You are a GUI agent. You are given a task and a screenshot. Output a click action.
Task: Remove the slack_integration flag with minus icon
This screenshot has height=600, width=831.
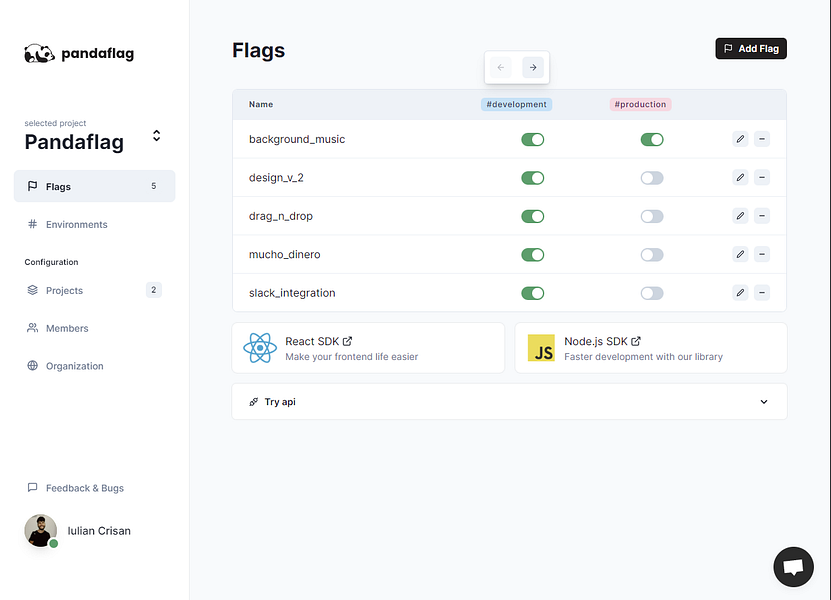point(762,293)
